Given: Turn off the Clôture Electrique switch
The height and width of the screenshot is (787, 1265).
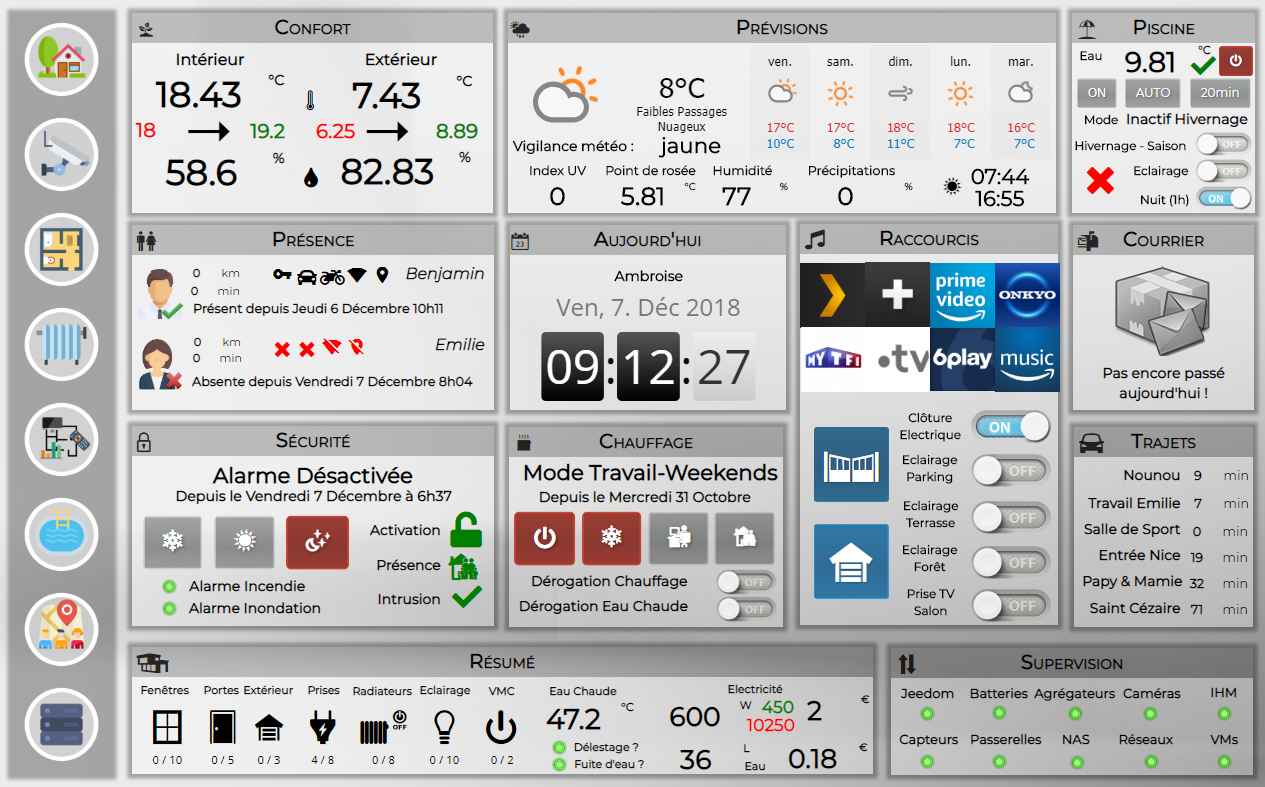Looking at the screenshot, I should (x=1011, y=427).
